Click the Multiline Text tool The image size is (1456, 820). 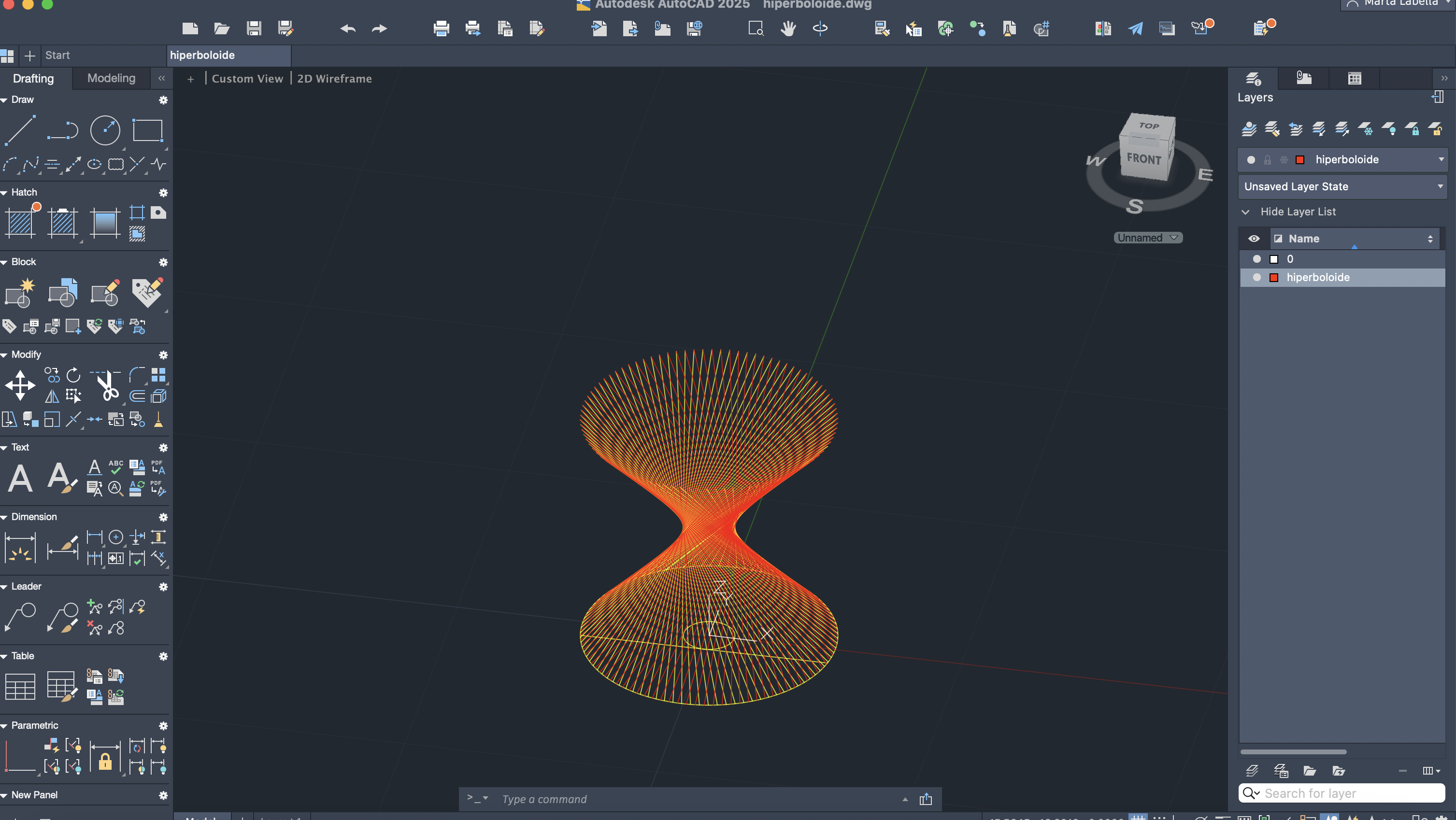point(20,478)
